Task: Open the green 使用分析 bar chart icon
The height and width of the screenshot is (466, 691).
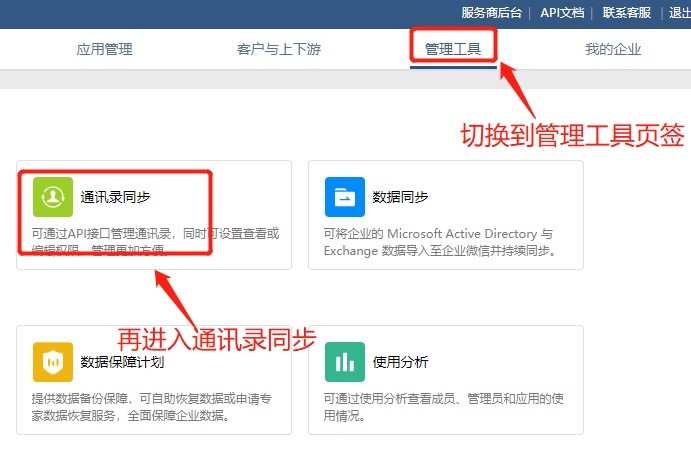Action: 345,362
